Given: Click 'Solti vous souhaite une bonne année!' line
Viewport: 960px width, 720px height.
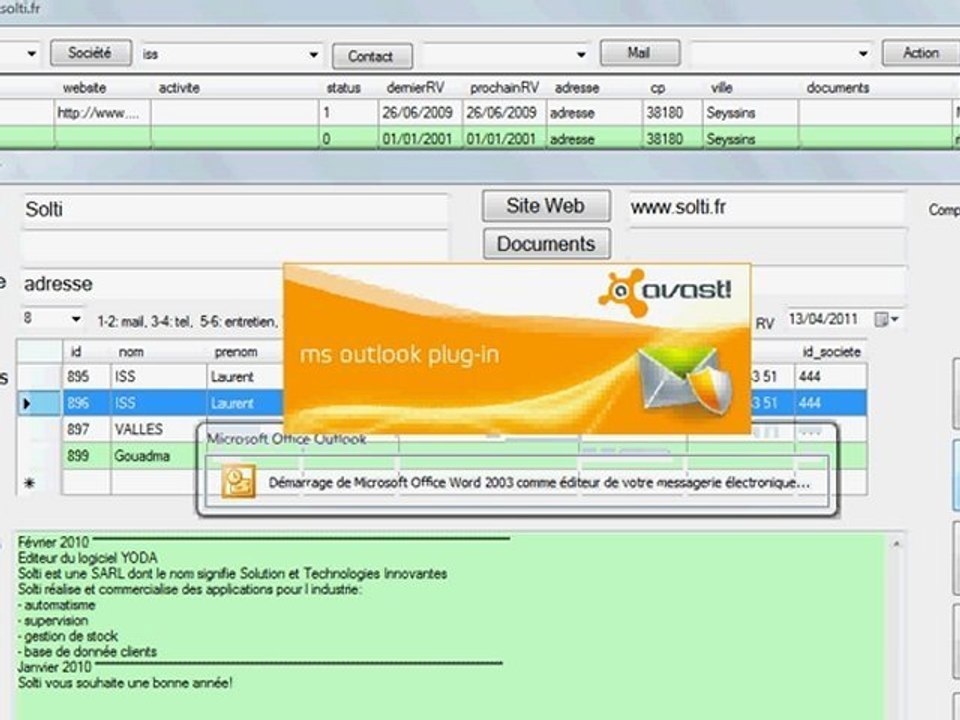Looking at the screenshot, I should [125, 683].
